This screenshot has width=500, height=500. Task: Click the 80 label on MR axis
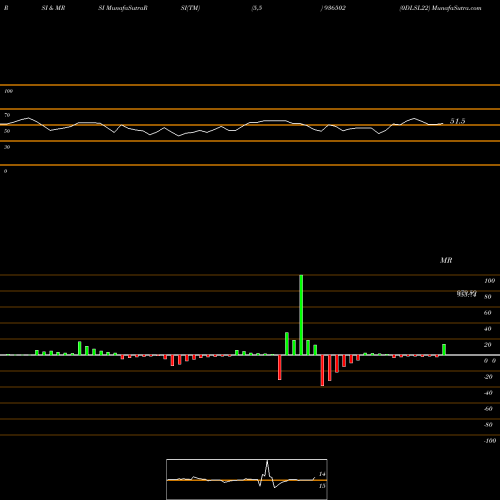coord(487,297)
